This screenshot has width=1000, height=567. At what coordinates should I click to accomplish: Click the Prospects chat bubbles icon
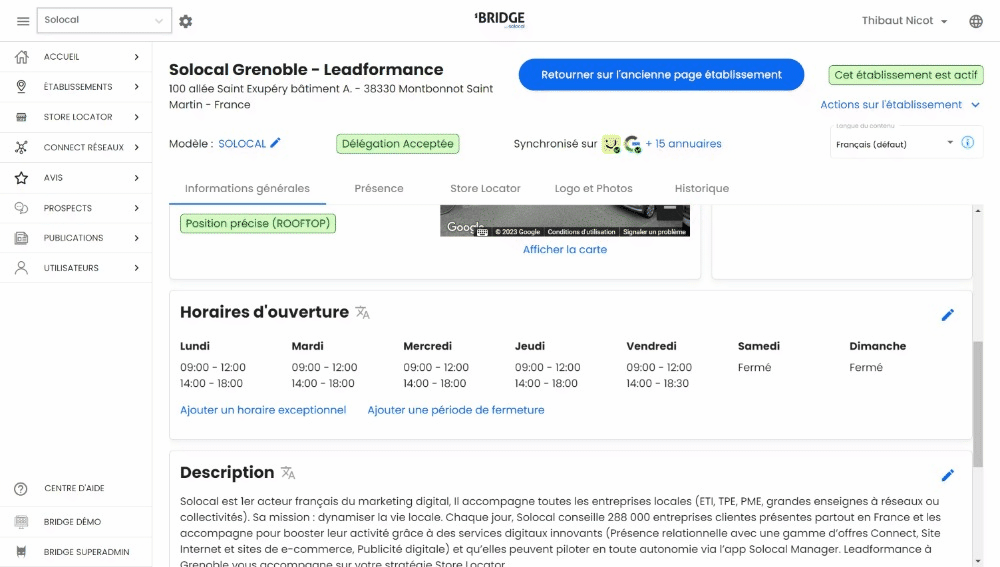(x=21, y=208)
